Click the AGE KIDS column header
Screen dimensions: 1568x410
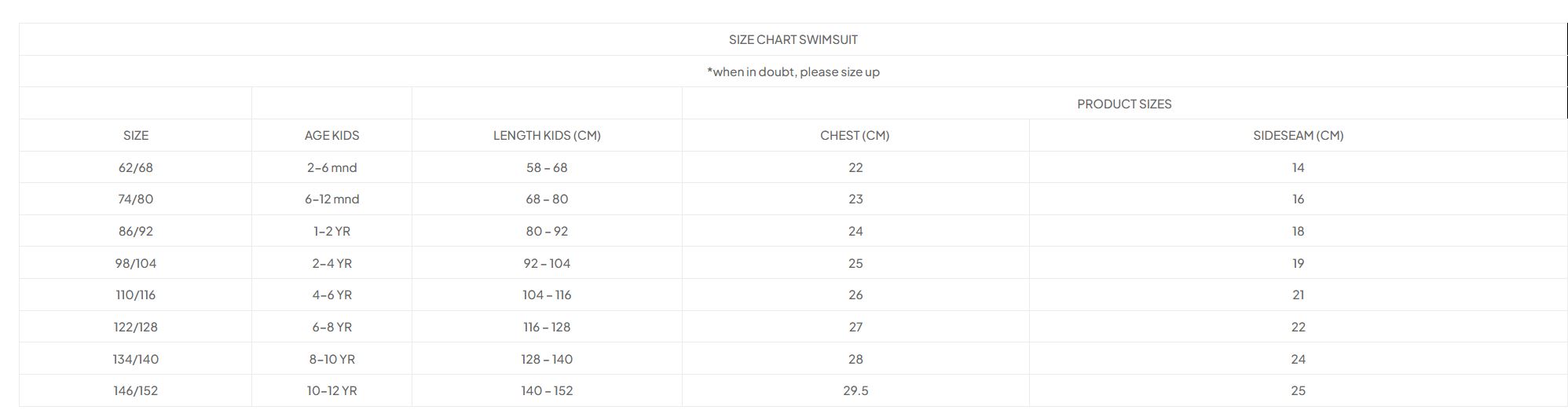point(332,135)
